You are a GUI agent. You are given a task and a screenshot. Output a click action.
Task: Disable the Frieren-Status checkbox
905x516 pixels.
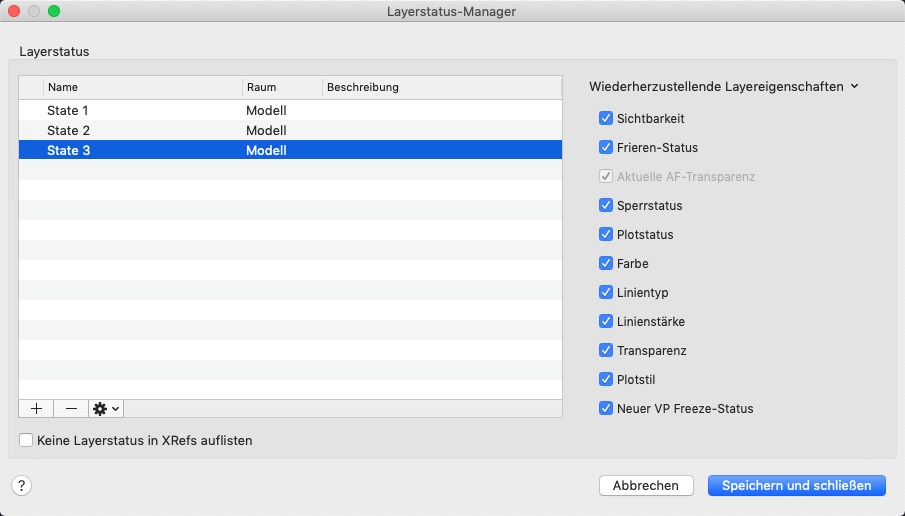coord(605,147)
